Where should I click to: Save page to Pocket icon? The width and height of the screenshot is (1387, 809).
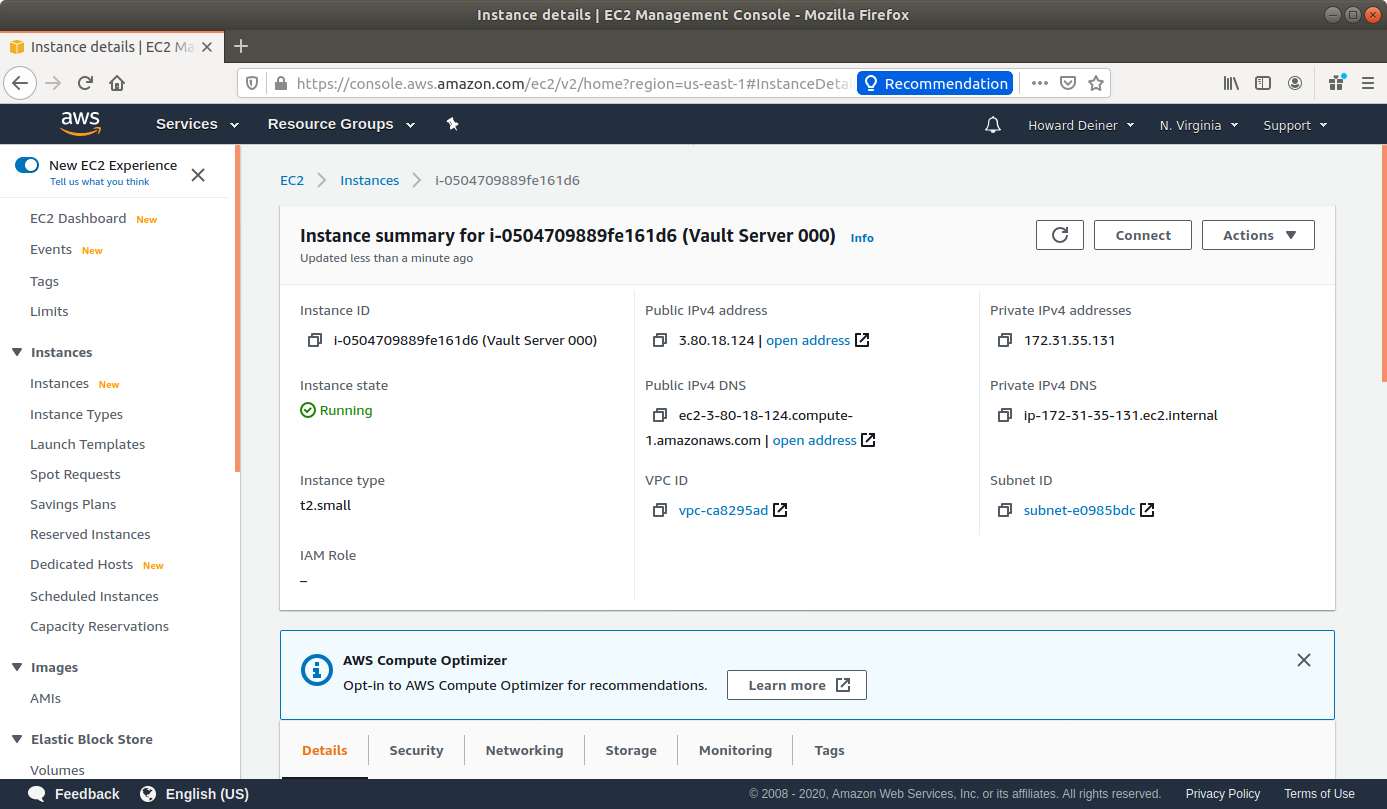point(1068,83)
